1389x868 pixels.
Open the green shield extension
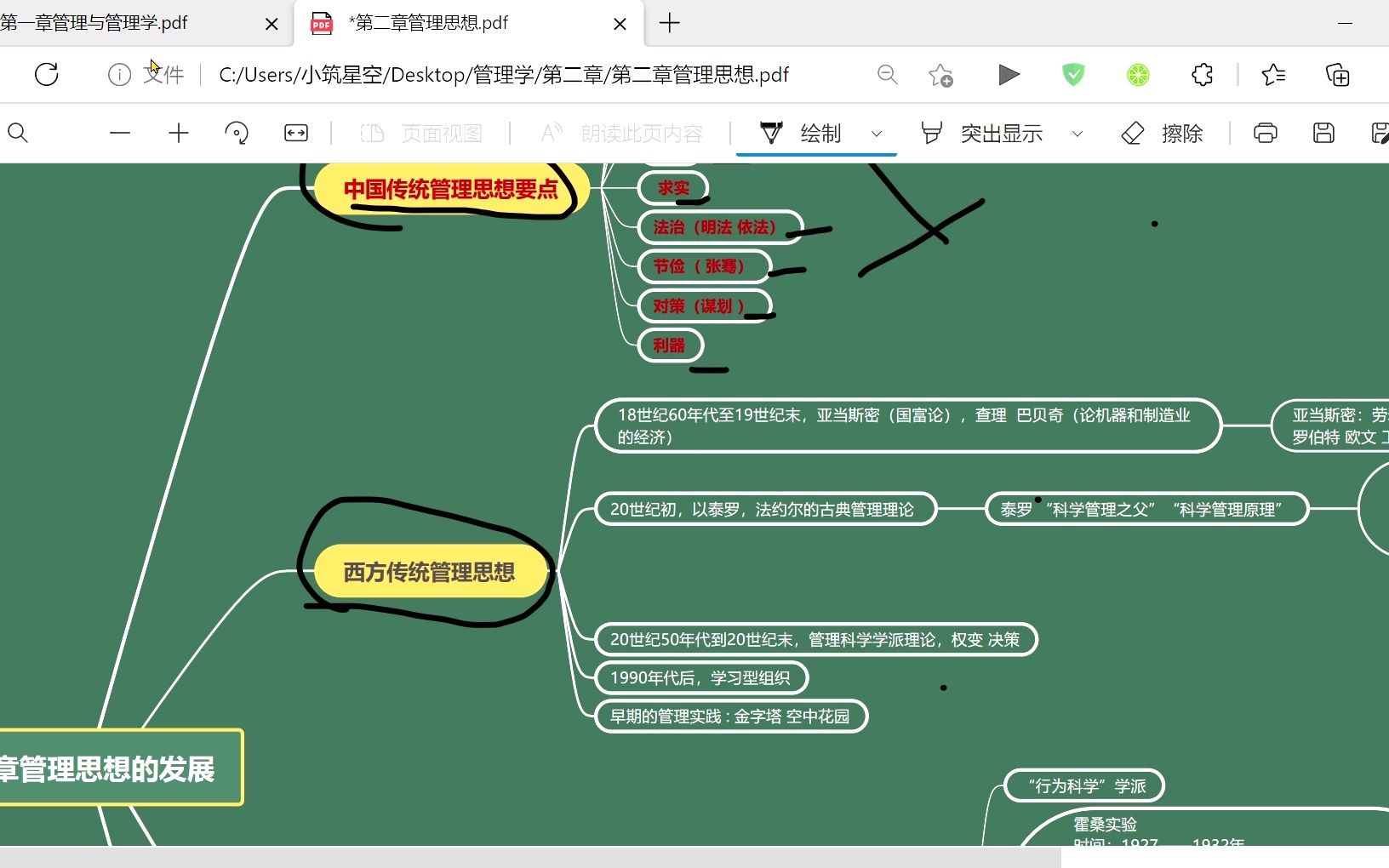tap(1074, 75)
